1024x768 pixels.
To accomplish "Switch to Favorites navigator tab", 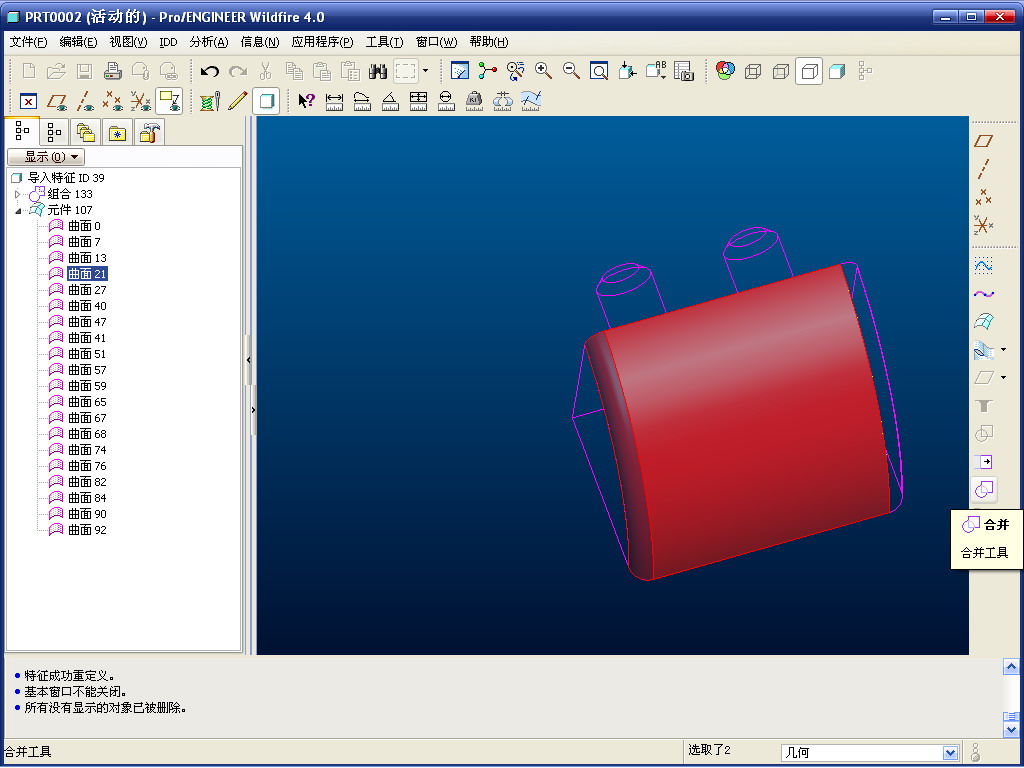I will coord(117,133).
